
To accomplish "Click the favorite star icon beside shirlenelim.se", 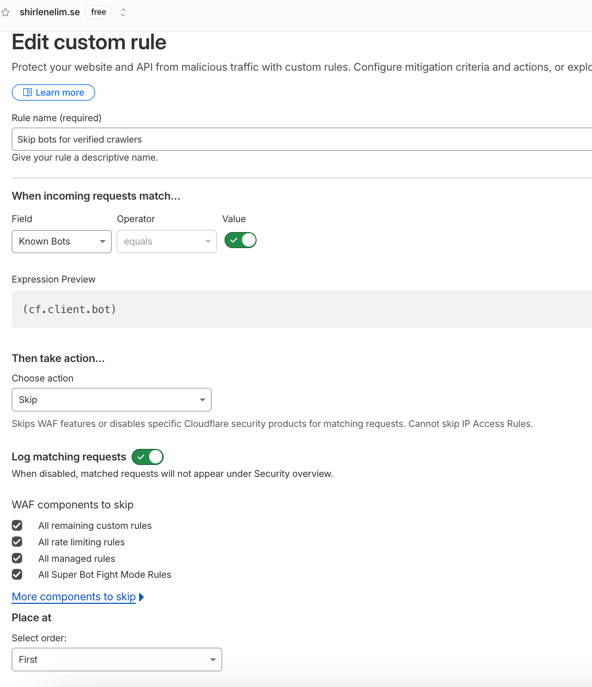I will click(5, 12).
